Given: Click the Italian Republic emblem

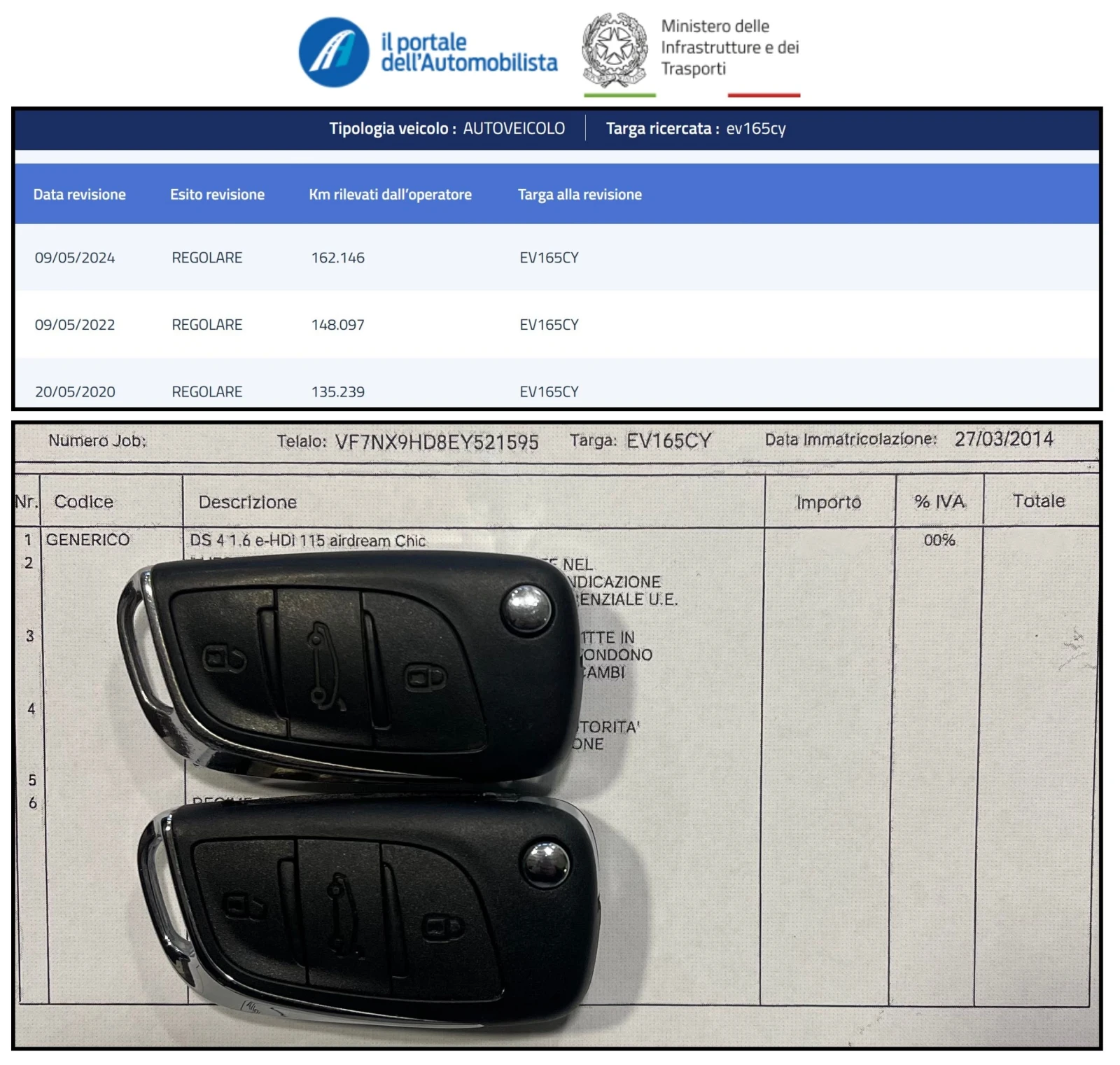Looking at the screenshot, I should [615, 49].
